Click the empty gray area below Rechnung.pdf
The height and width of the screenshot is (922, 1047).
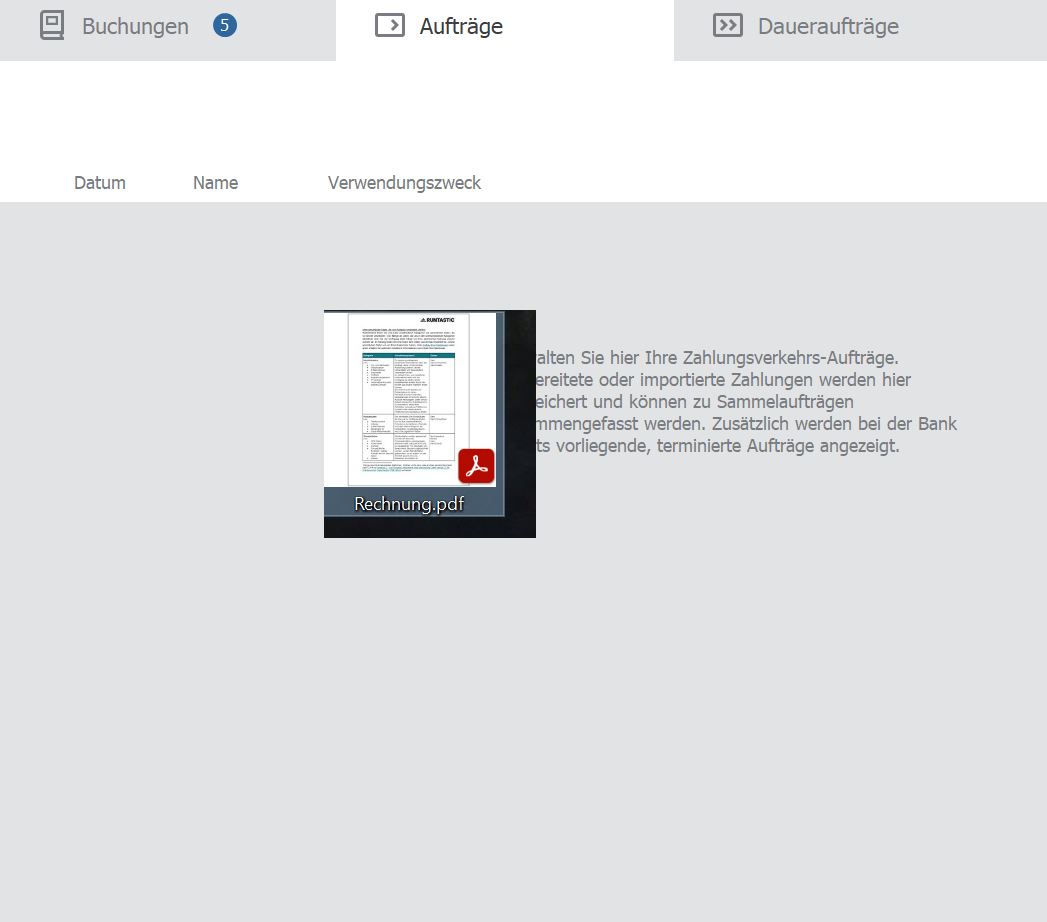click(x=430, y=700)
